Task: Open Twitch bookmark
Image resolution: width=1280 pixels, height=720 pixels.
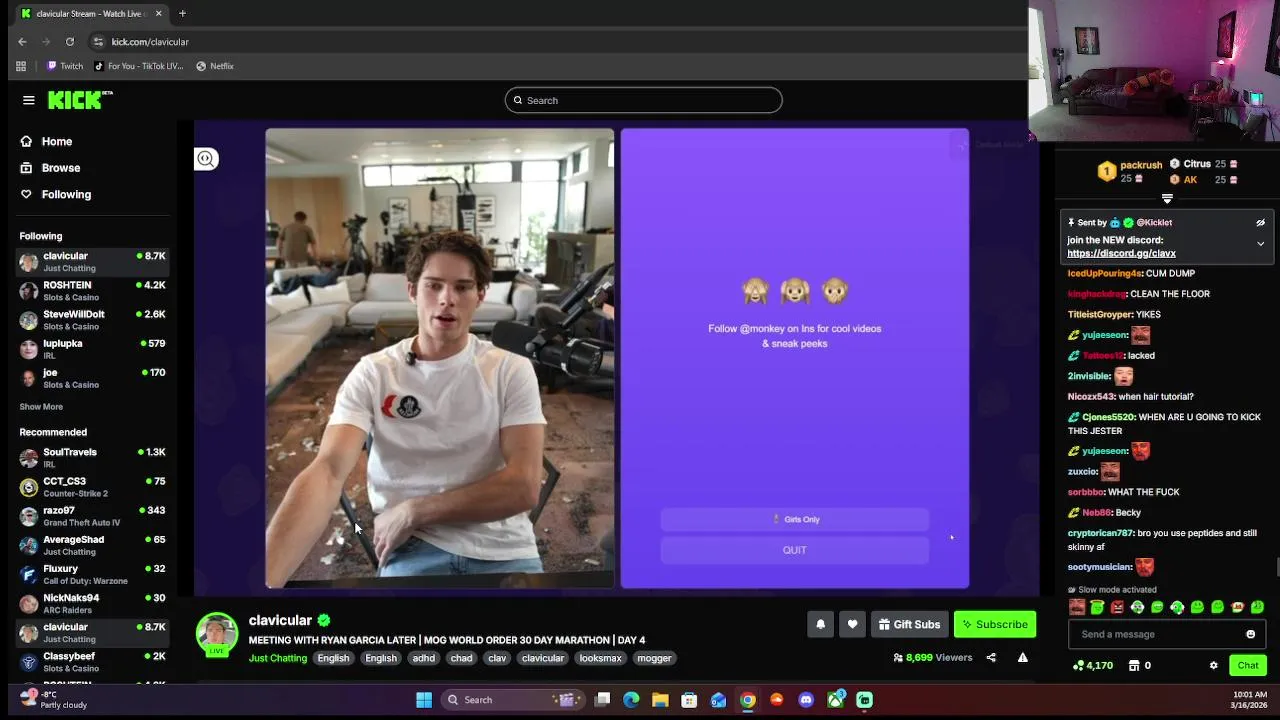Action: click(x=65, y=66)
